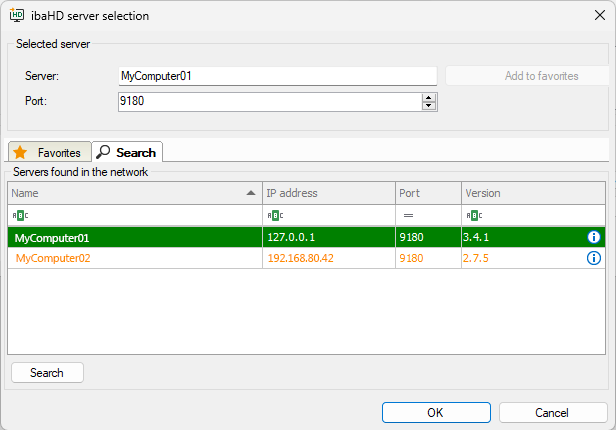This screenshot has height=430, width=616.
Task: Select the MyComputer02 row
Action: 306,258
